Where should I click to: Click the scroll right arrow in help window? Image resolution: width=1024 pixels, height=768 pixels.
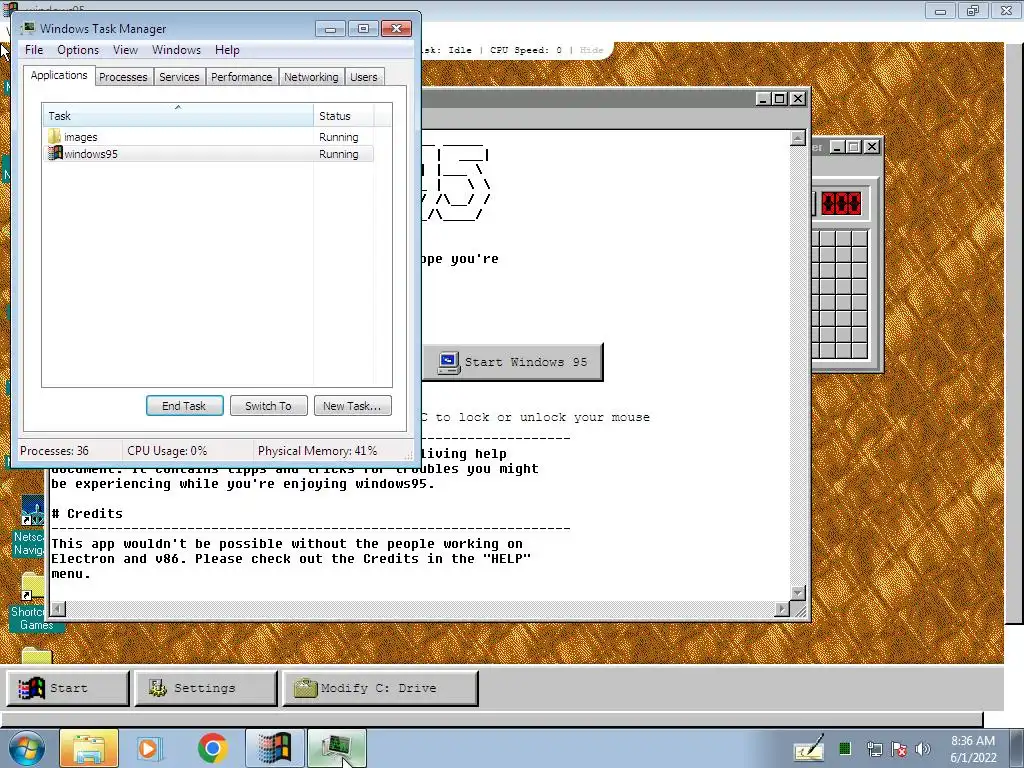click(x=782, y=609)
